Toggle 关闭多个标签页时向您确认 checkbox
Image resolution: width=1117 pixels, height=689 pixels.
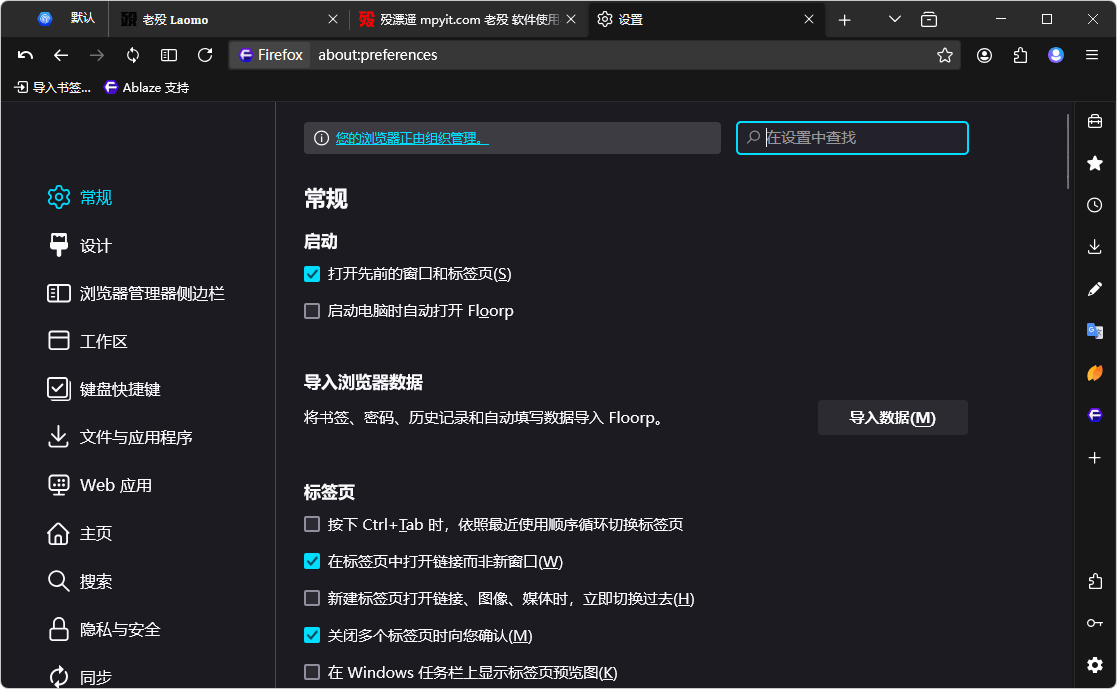pyautogui.click(x=312, y=636)
